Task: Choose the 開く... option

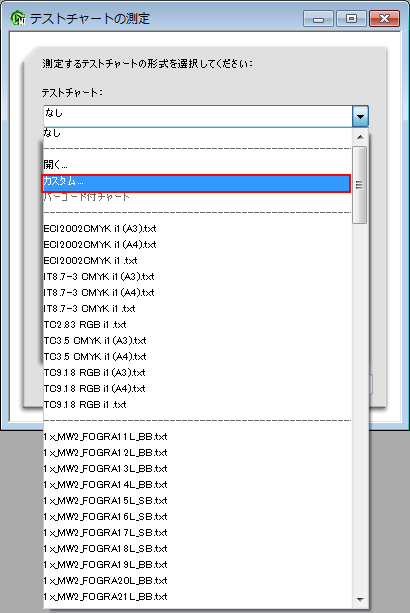Action: 197,165
